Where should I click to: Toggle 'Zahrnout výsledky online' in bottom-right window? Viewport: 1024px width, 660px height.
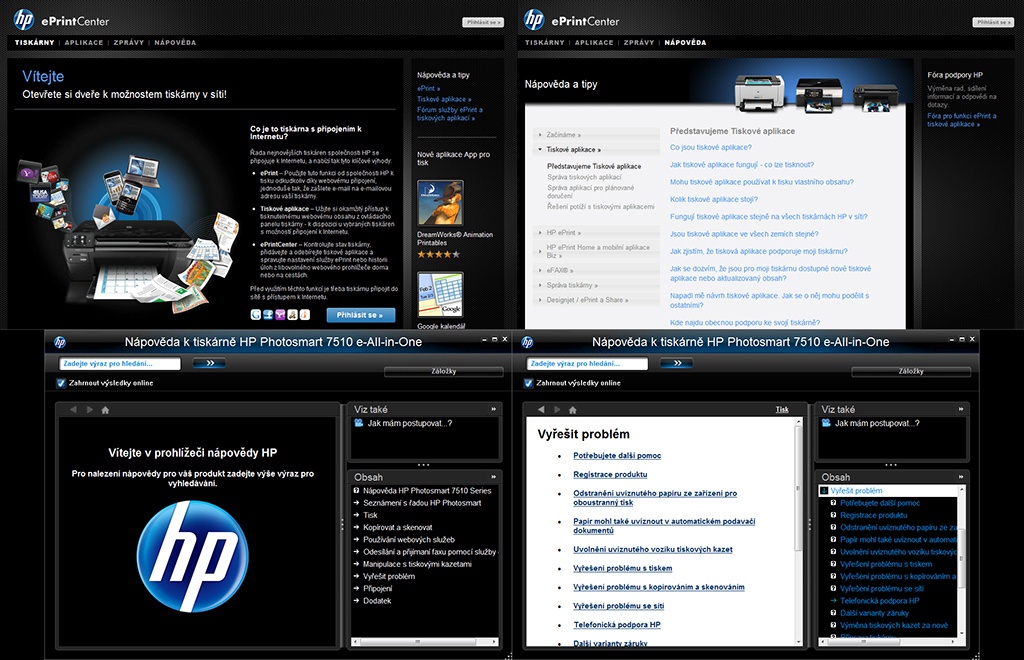coord(528,383)
